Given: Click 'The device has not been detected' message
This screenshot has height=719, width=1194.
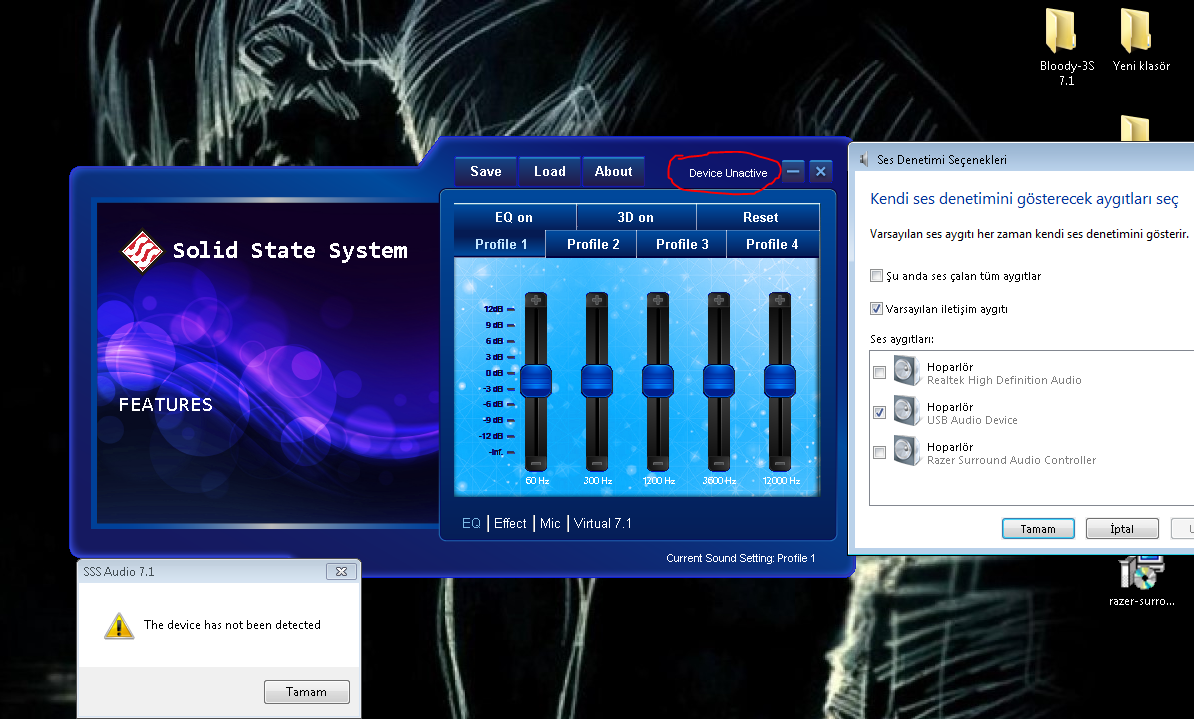Looking at the screenshot, I should (232, 625).
